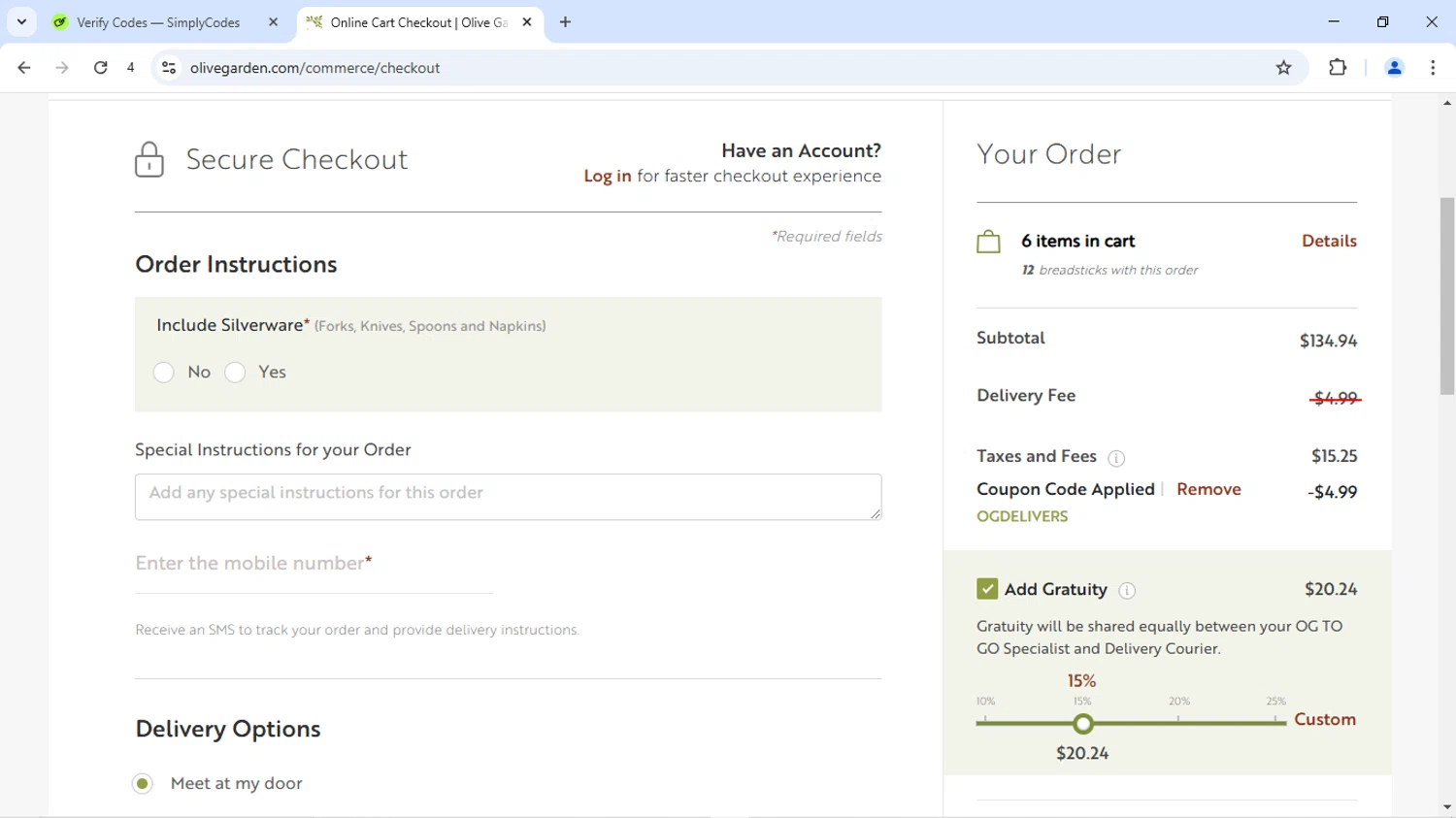Select No for Include Silverware
The image size is (1456, 818).
pos(163,373)
